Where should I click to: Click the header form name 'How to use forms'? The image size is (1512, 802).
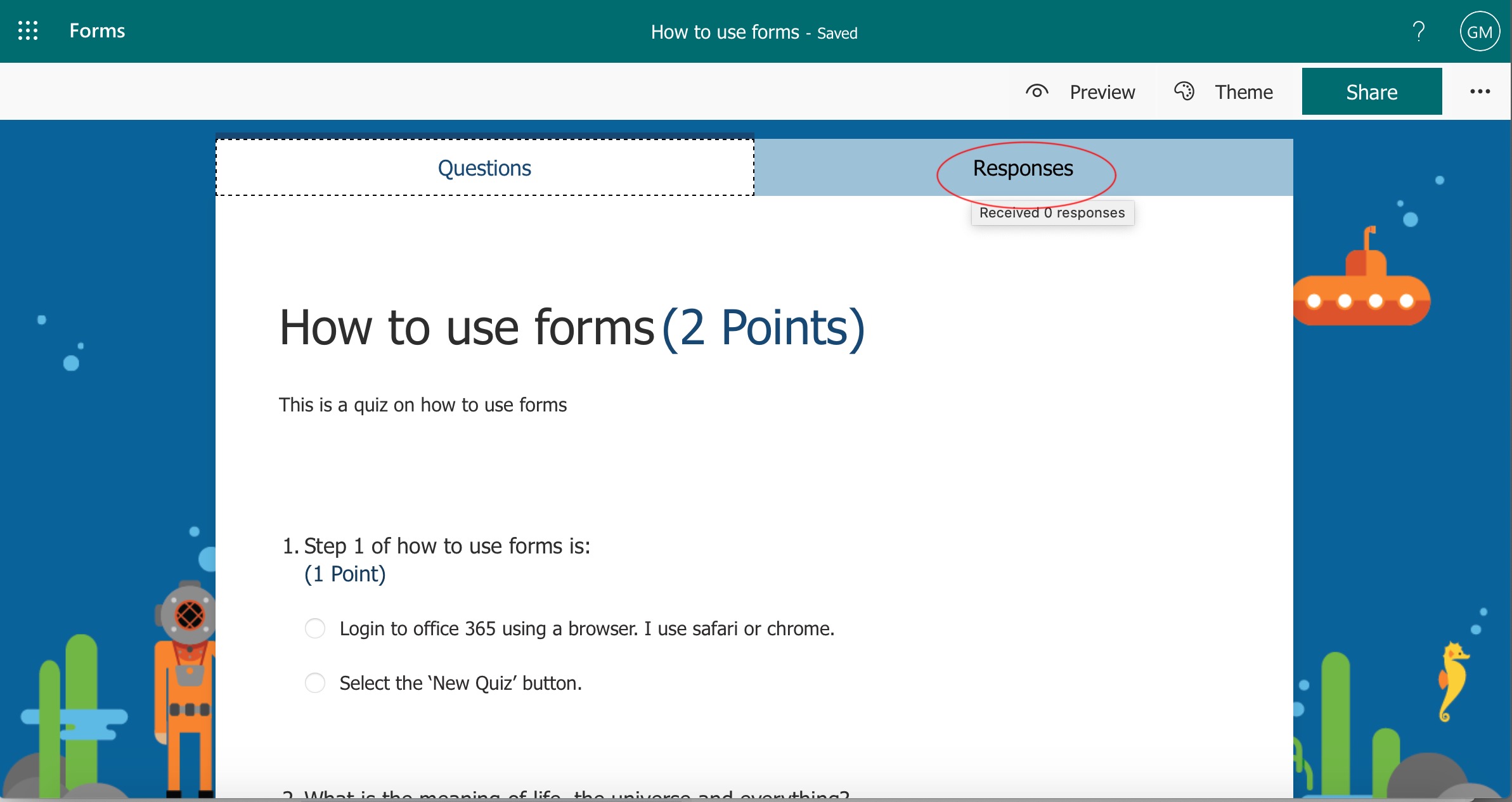point(725,32)
